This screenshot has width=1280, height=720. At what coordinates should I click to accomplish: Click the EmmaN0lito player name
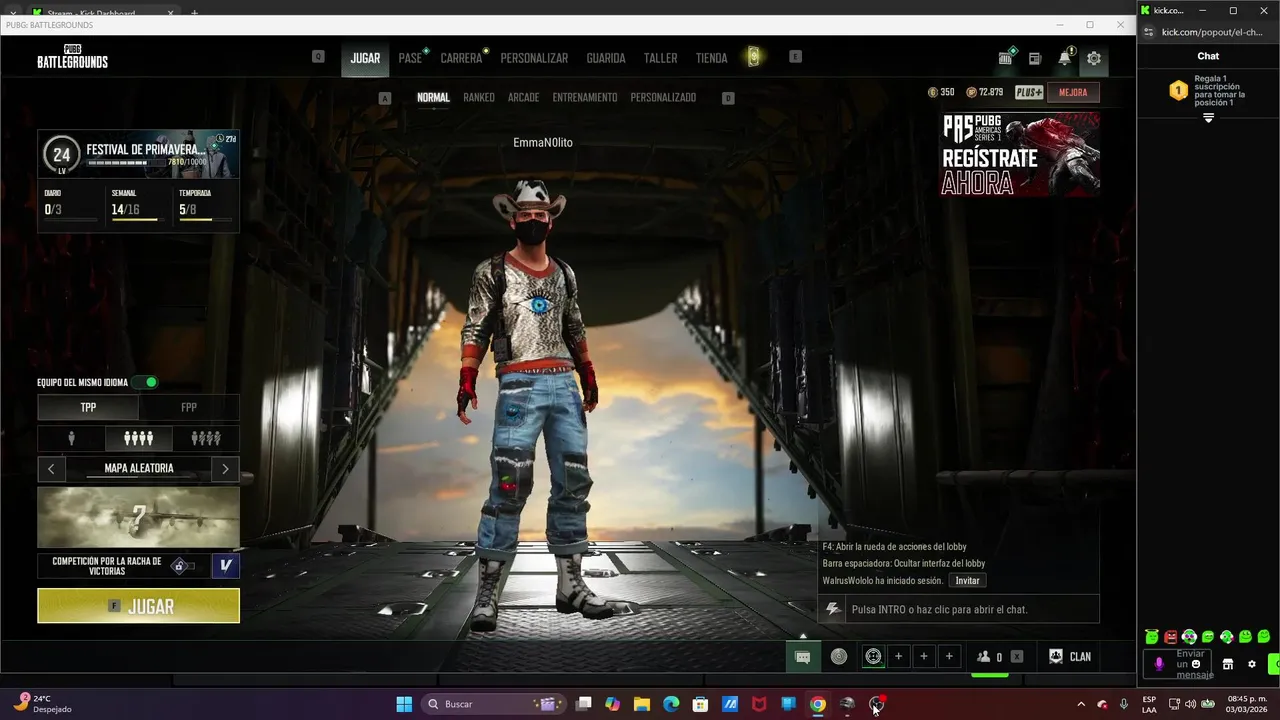pos(543,143)
